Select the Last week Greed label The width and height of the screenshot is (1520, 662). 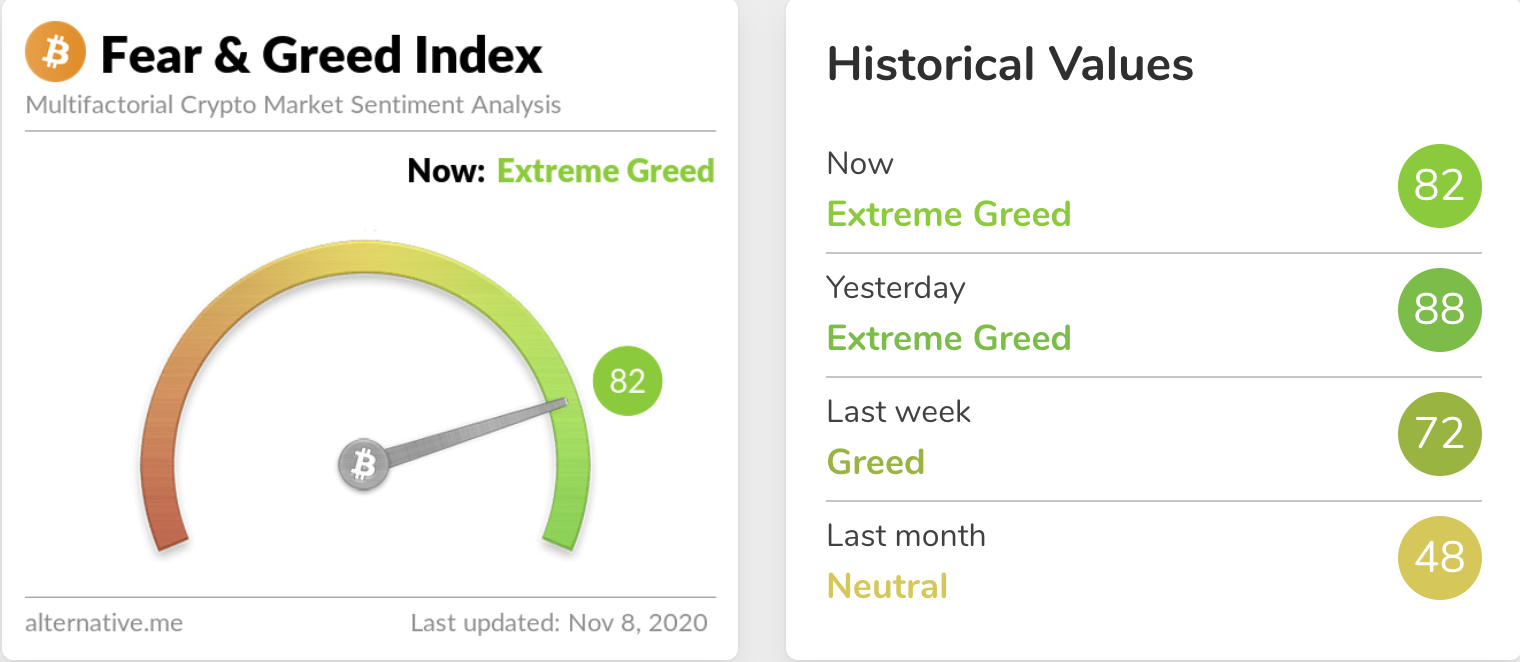point(876,461)
